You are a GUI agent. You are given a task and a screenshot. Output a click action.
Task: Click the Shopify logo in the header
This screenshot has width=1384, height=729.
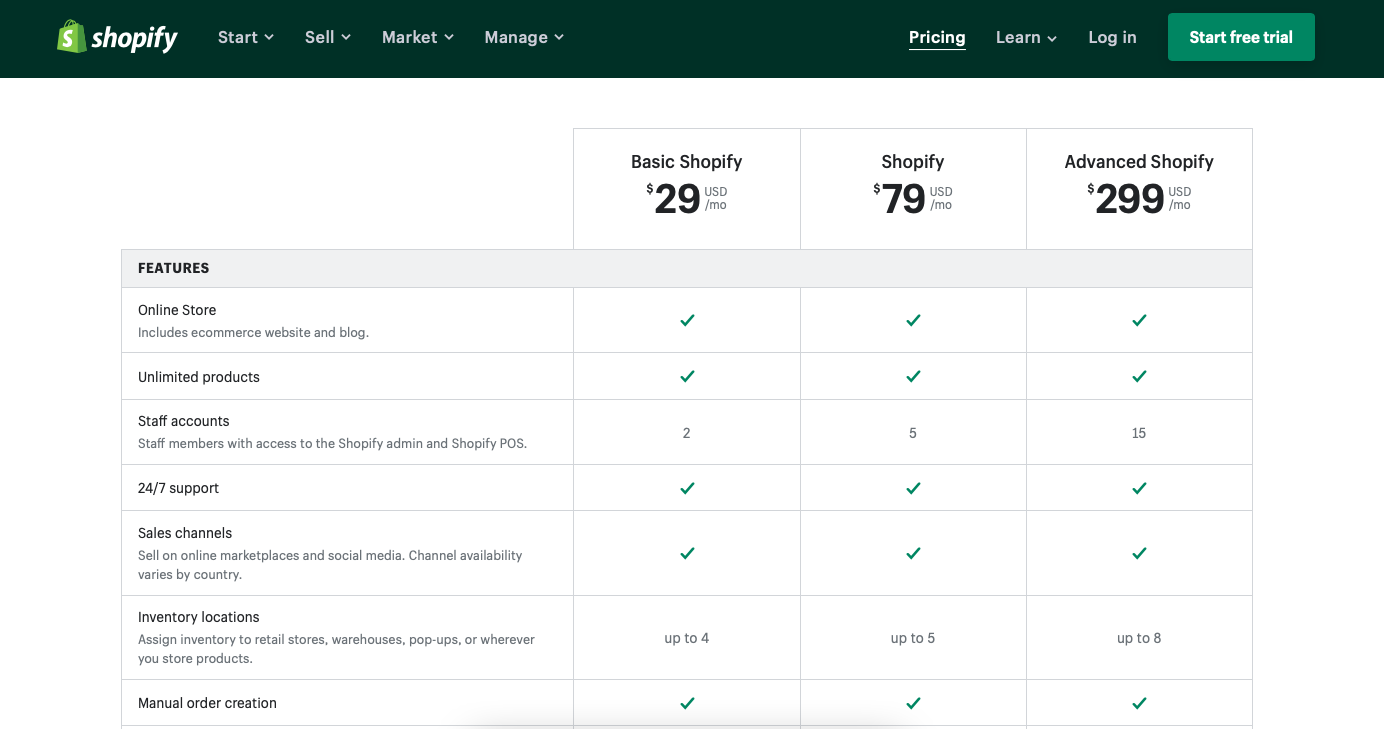117,37
